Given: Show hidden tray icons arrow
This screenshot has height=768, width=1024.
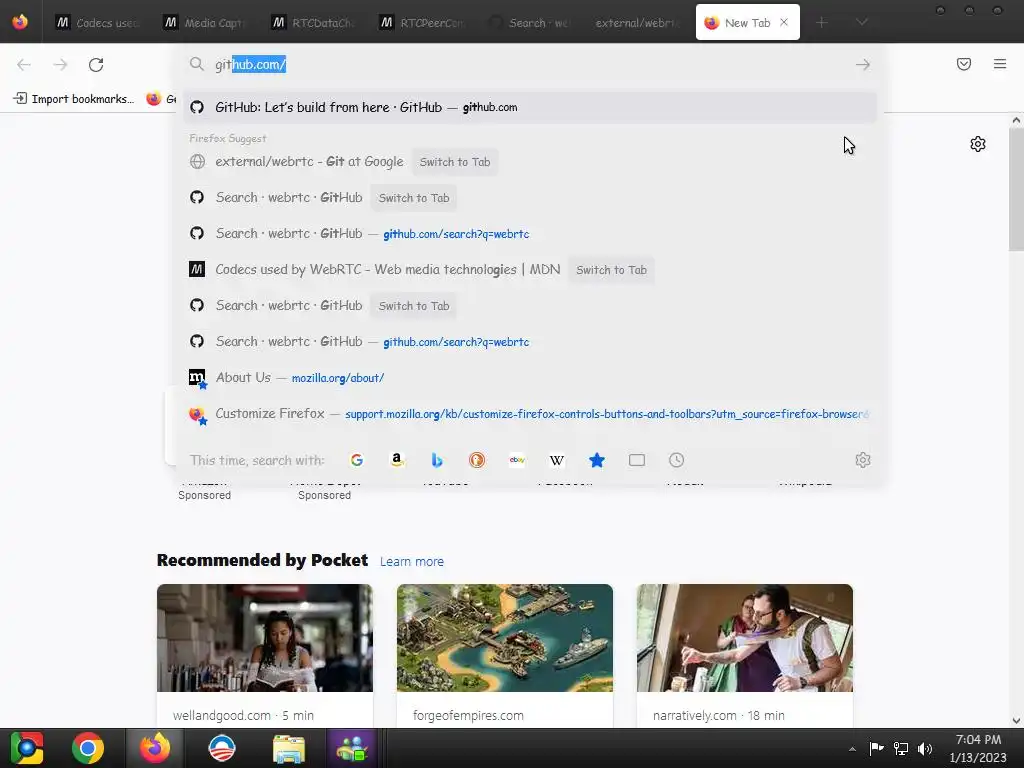Looking at the screenshot, I should point(852,749).
